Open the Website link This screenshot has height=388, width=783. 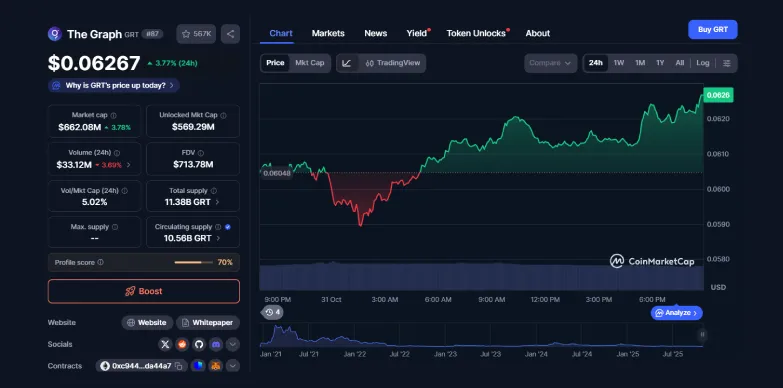point(147,323)
